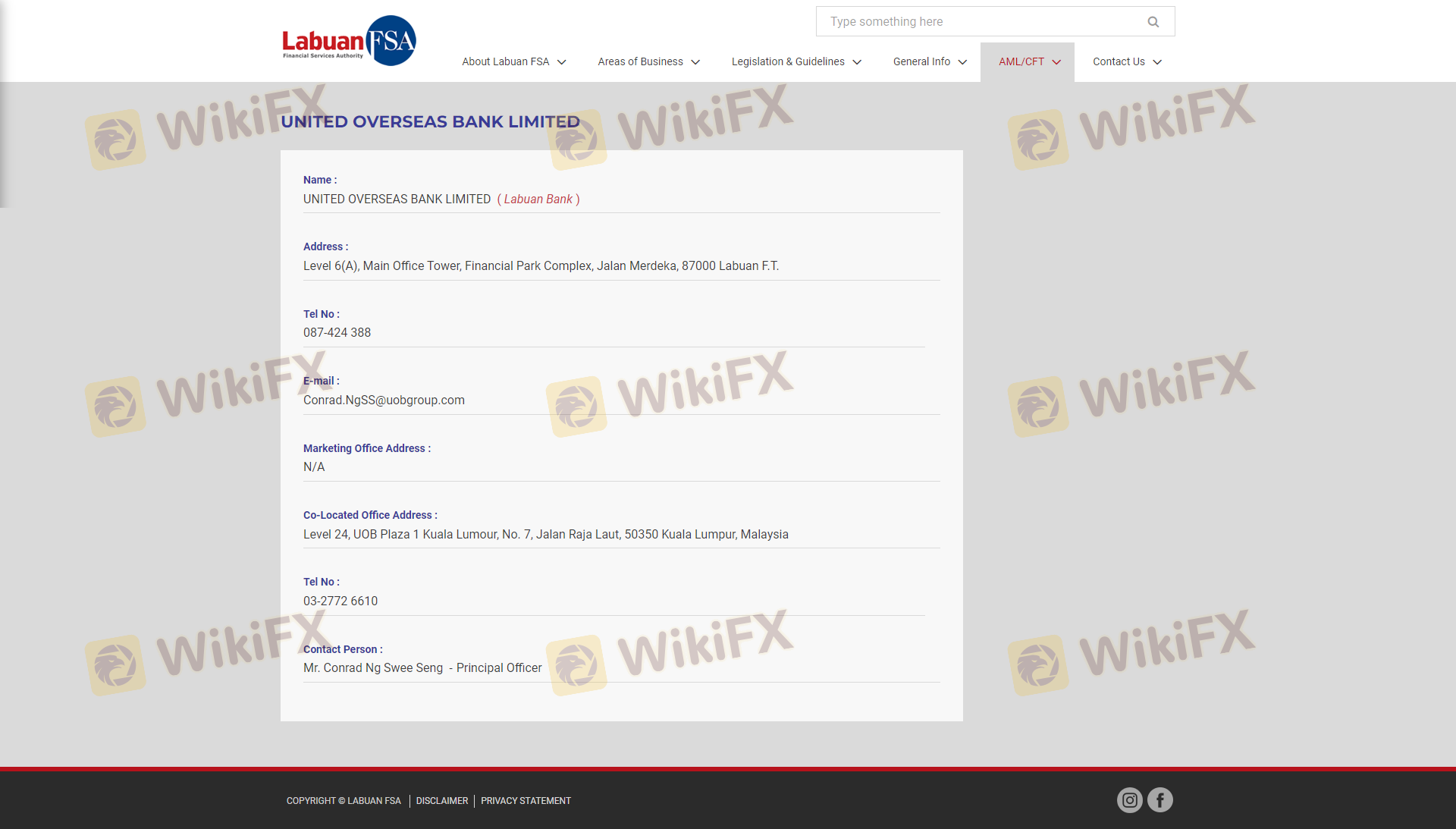Click the Level 6(A) Main Office address
This screenshot has height=829, width=1456.
(541, 266)
